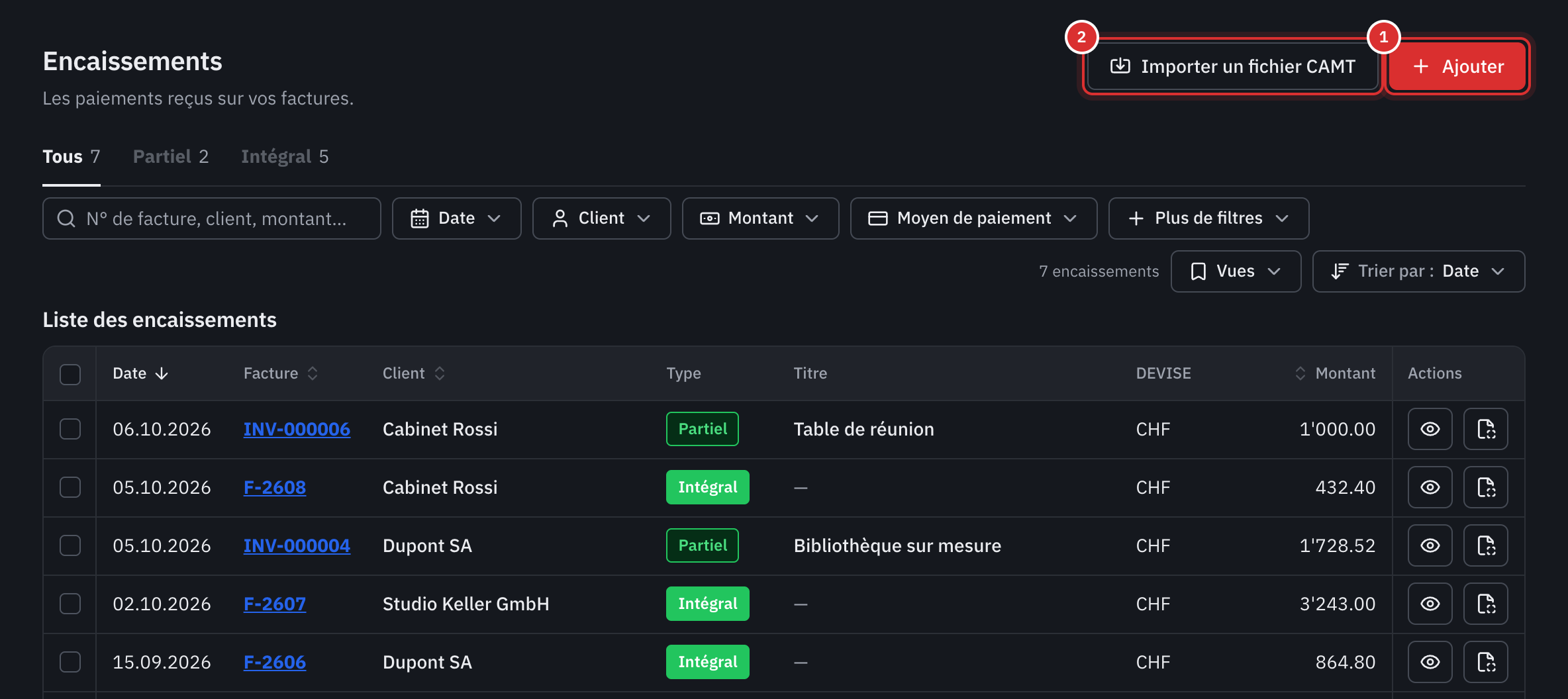Image resolution: width=1568 pixels, height=699 pixels.
Task: Open document icon for F-2608 row
Action: (1485, 487)
